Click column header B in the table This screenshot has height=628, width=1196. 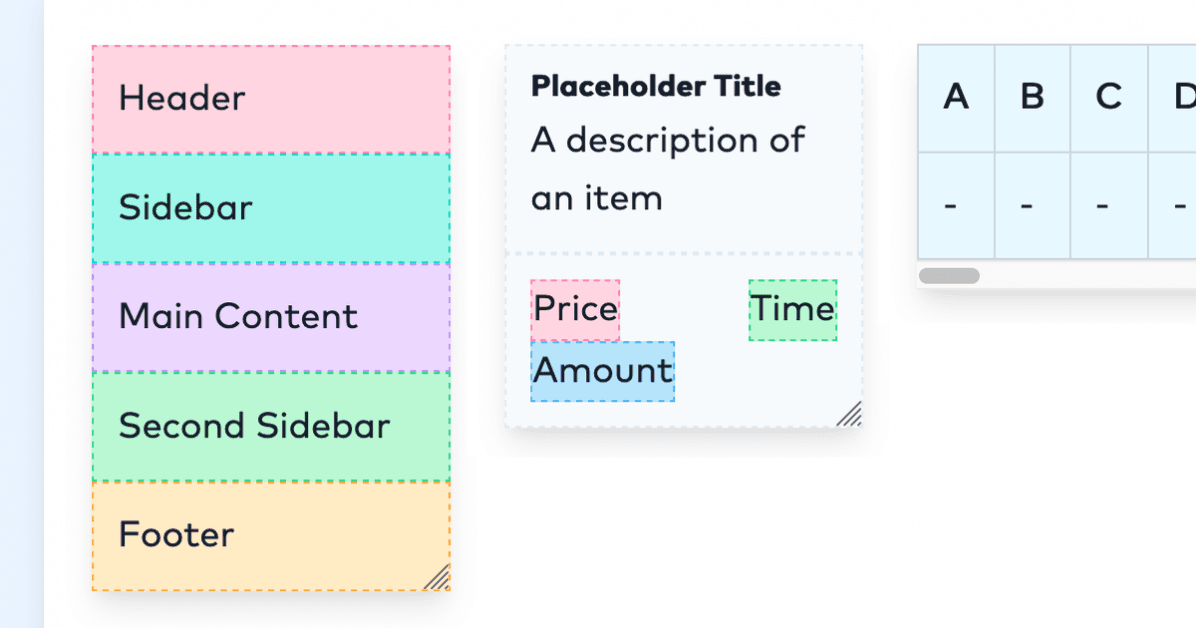(x=1032, y=98)
